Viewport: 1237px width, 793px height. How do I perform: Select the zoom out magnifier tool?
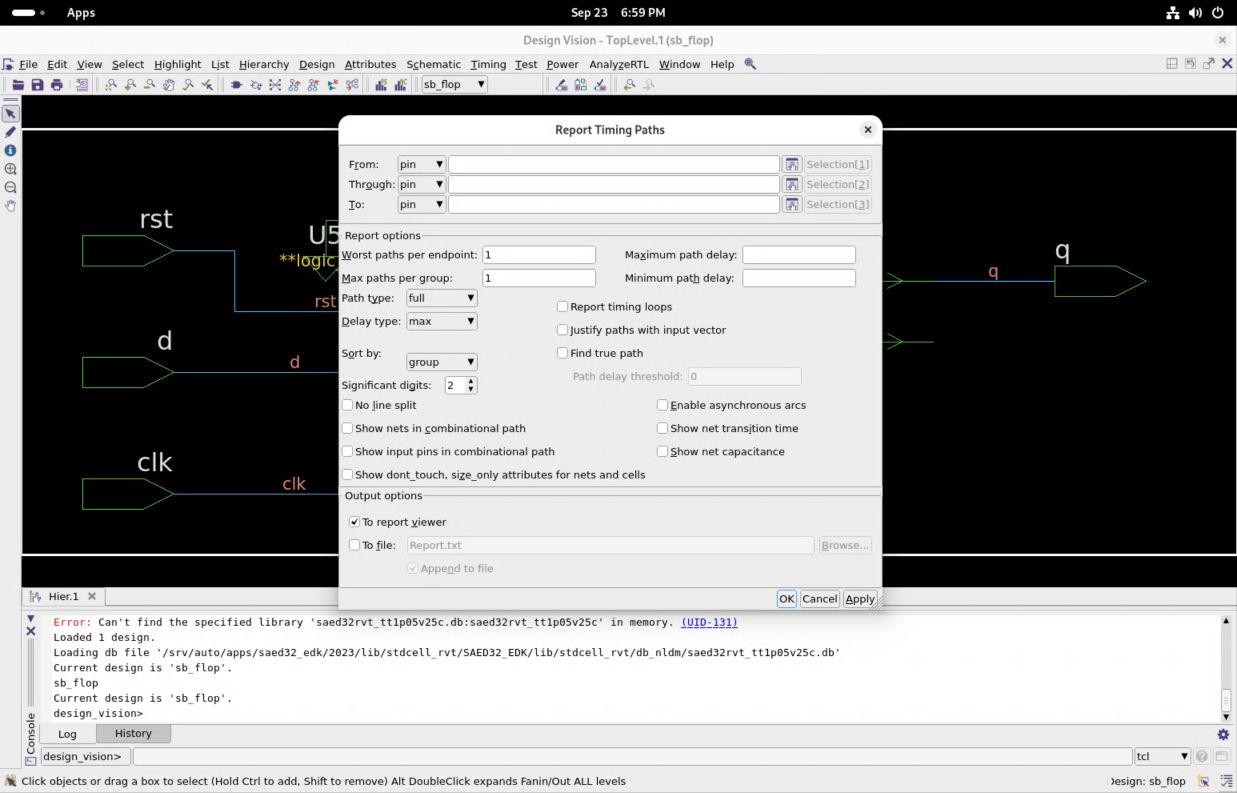pos(11,187)
